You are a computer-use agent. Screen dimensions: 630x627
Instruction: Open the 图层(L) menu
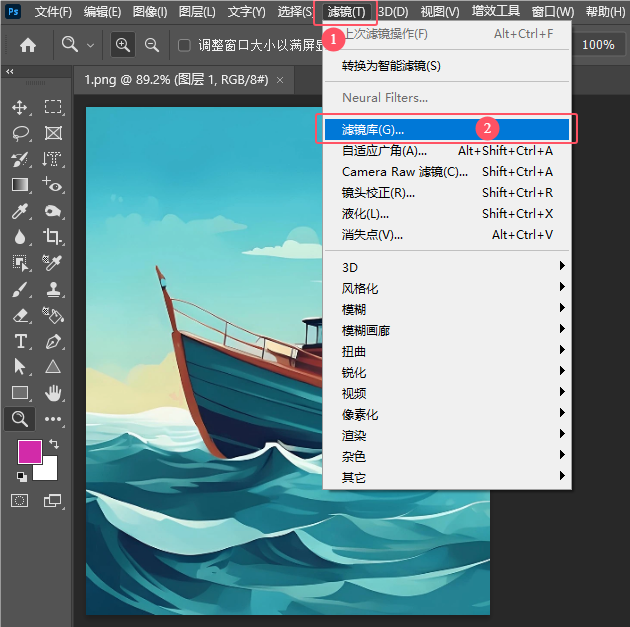tap(197, 12)
